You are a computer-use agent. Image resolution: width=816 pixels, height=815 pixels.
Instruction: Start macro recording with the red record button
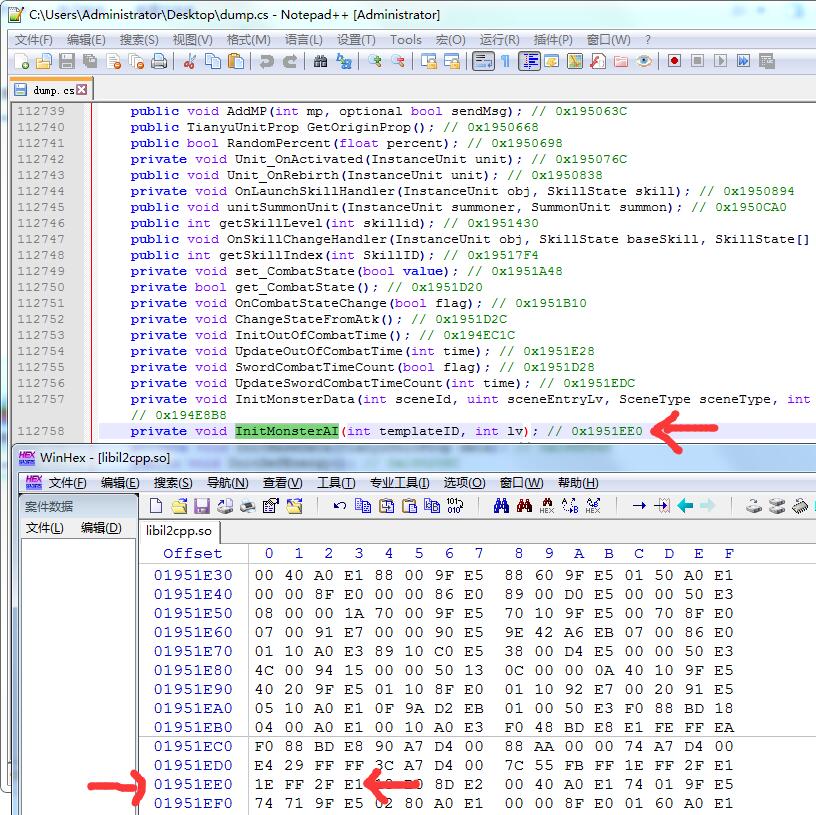674,61
